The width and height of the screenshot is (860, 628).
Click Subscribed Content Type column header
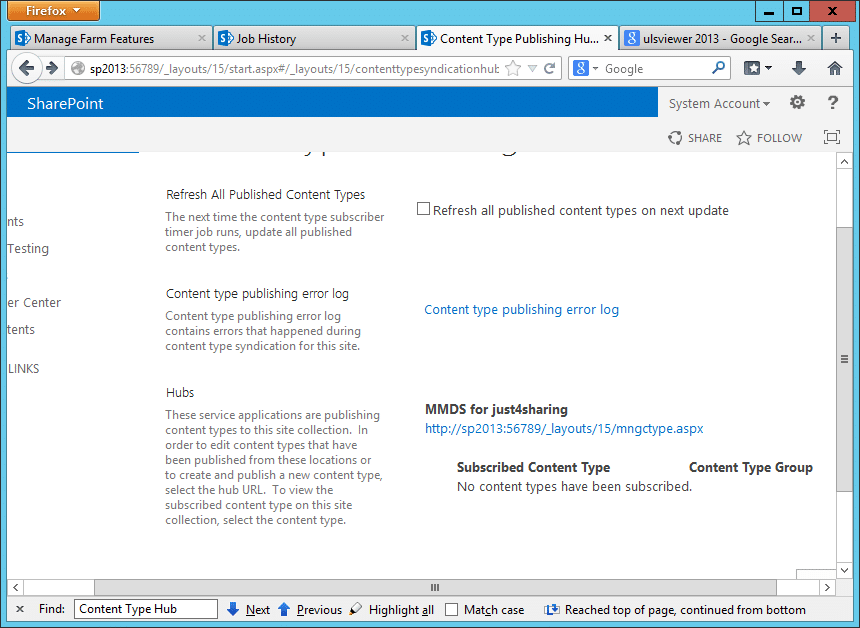coord(534,467)
